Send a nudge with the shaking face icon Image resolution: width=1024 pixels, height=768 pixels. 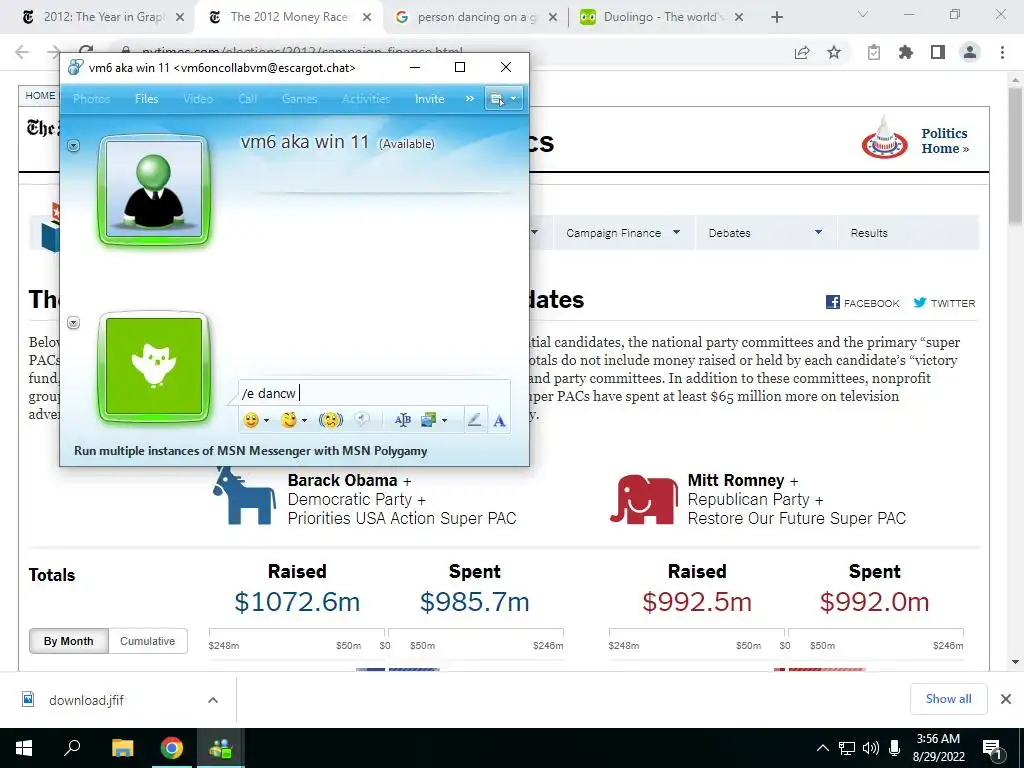[x=330, y=420]
